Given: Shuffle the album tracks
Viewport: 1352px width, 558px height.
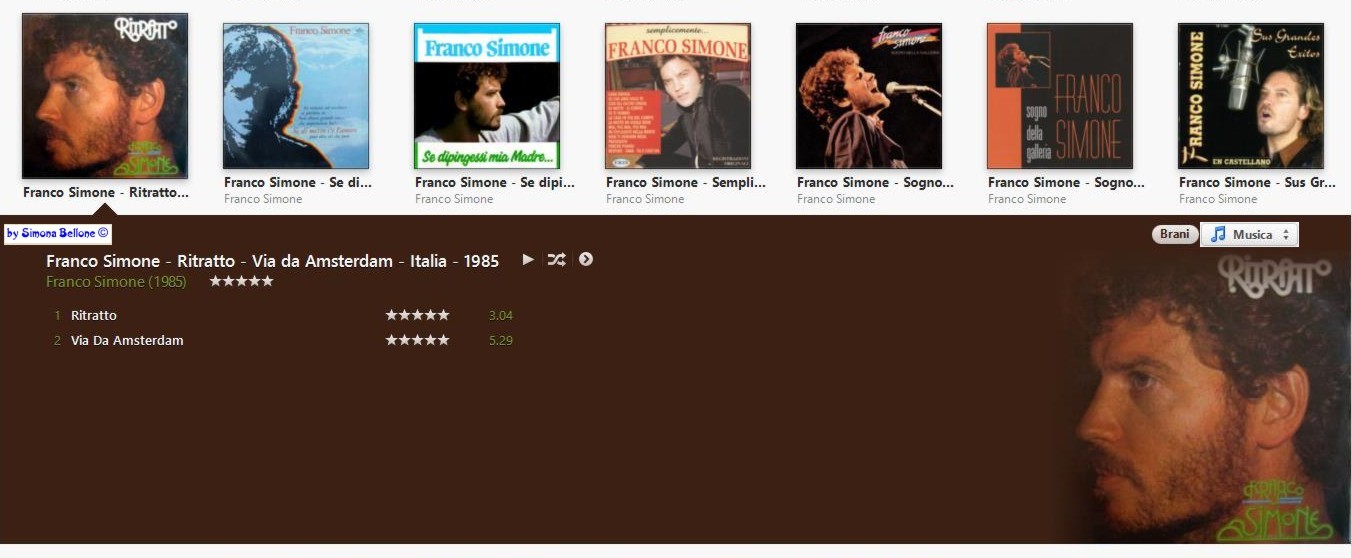Looking at the screenshot, I should (557, 260).
